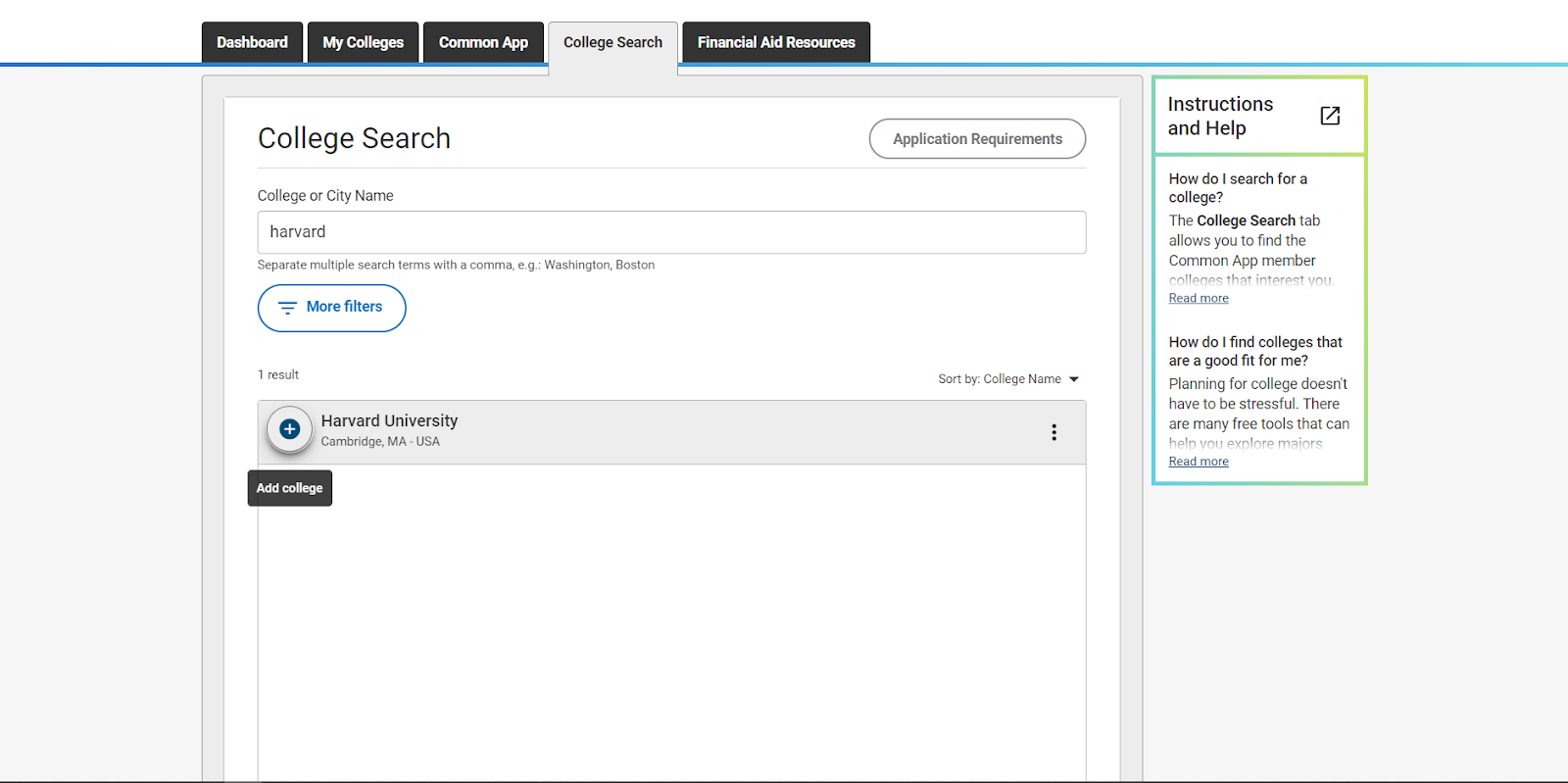The height and width of the screenshot is (783, 1568).
Task: Open the My Colleges tab
Action: point(363,42)
